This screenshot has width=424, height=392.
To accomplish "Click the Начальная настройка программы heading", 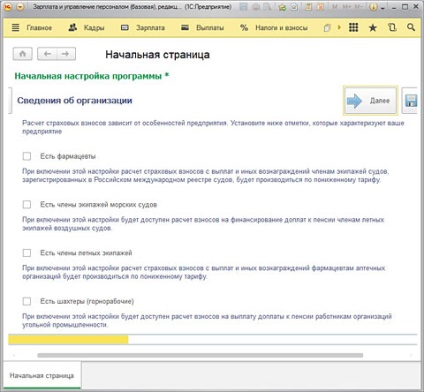I will (x=92, y=76).
